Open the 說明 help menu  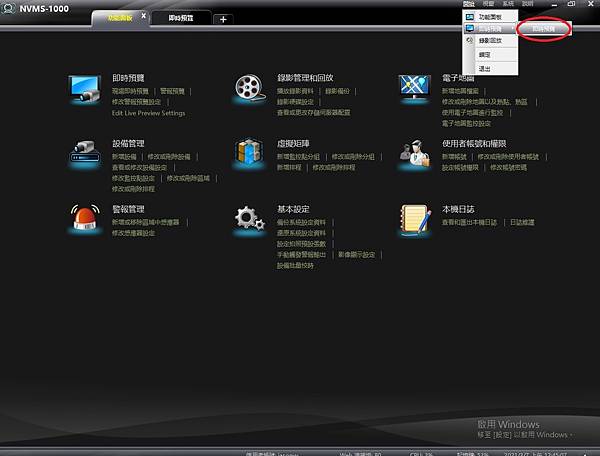click(528, 4)
